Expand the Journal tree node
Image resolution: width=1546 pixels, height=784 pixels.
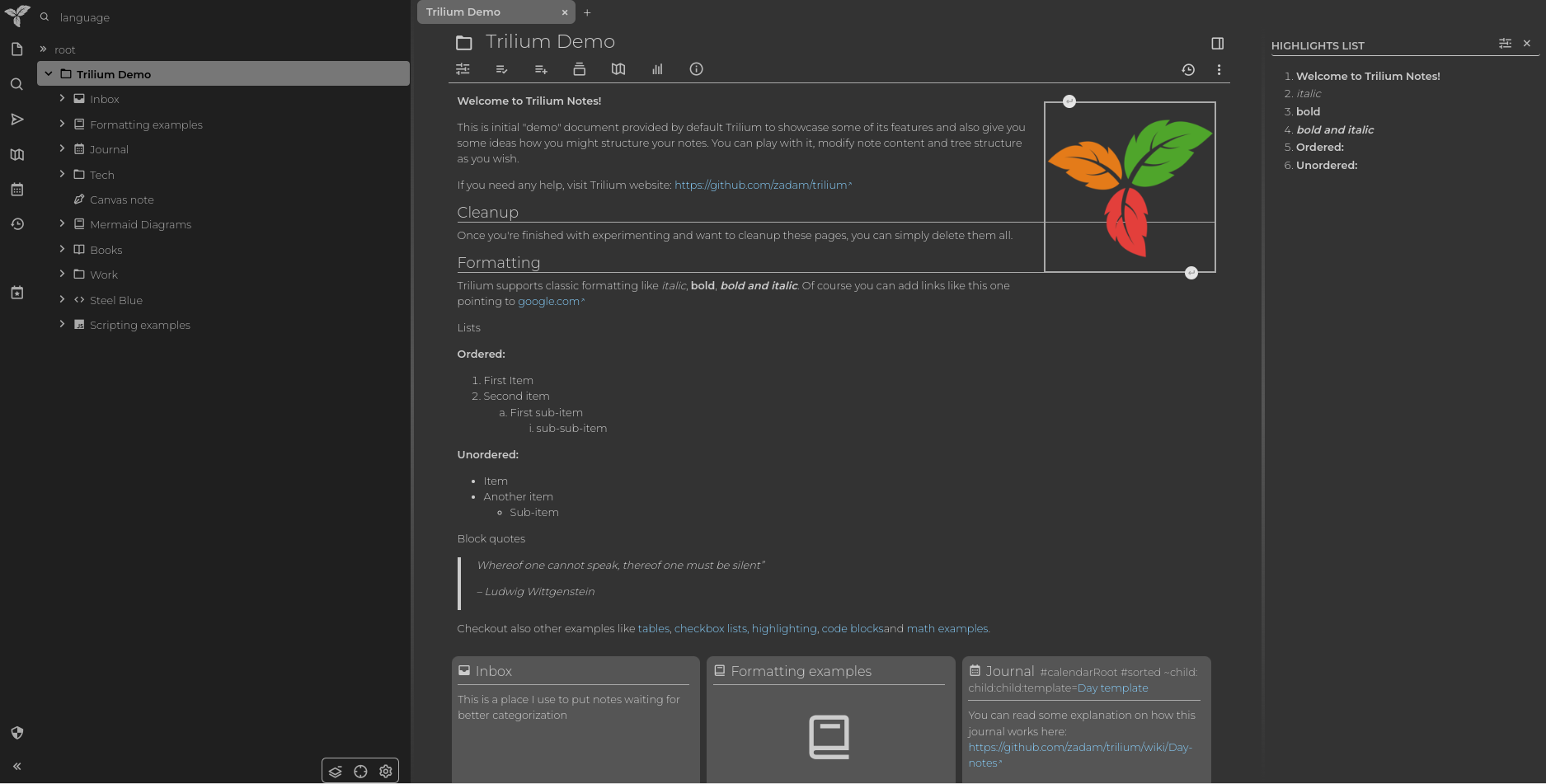[62, 148]
